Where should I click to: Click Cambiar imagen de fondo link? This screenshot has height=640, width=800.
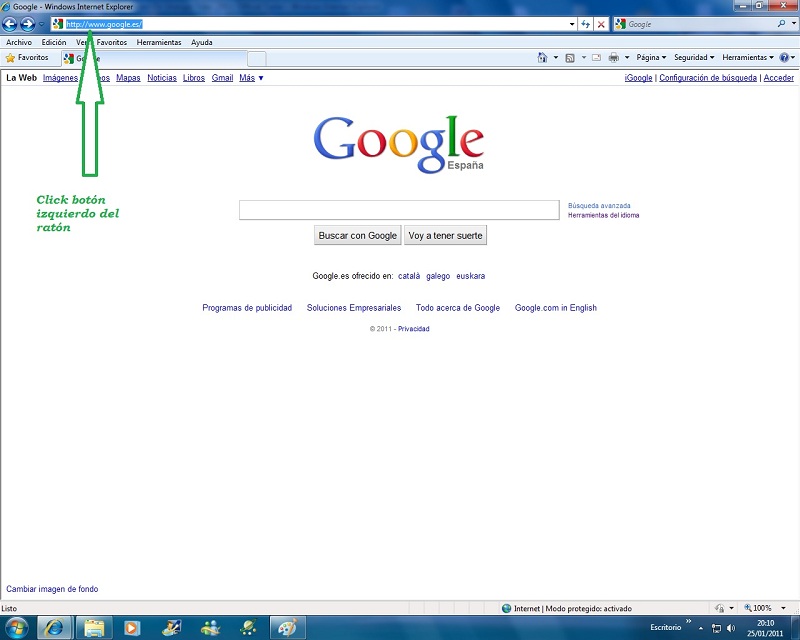tap(52, 589)
